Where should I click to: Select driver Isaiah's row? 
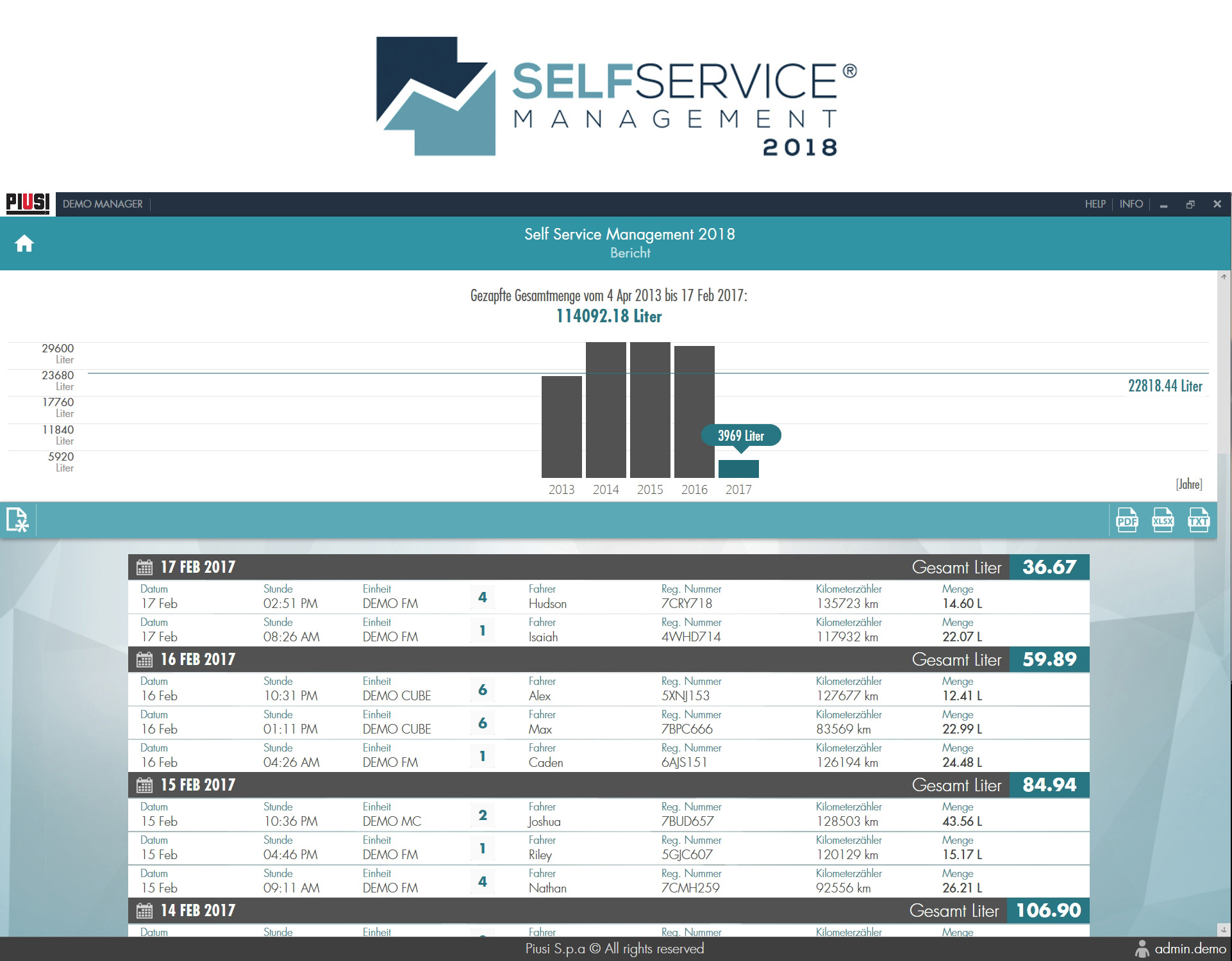pos(608,630)
